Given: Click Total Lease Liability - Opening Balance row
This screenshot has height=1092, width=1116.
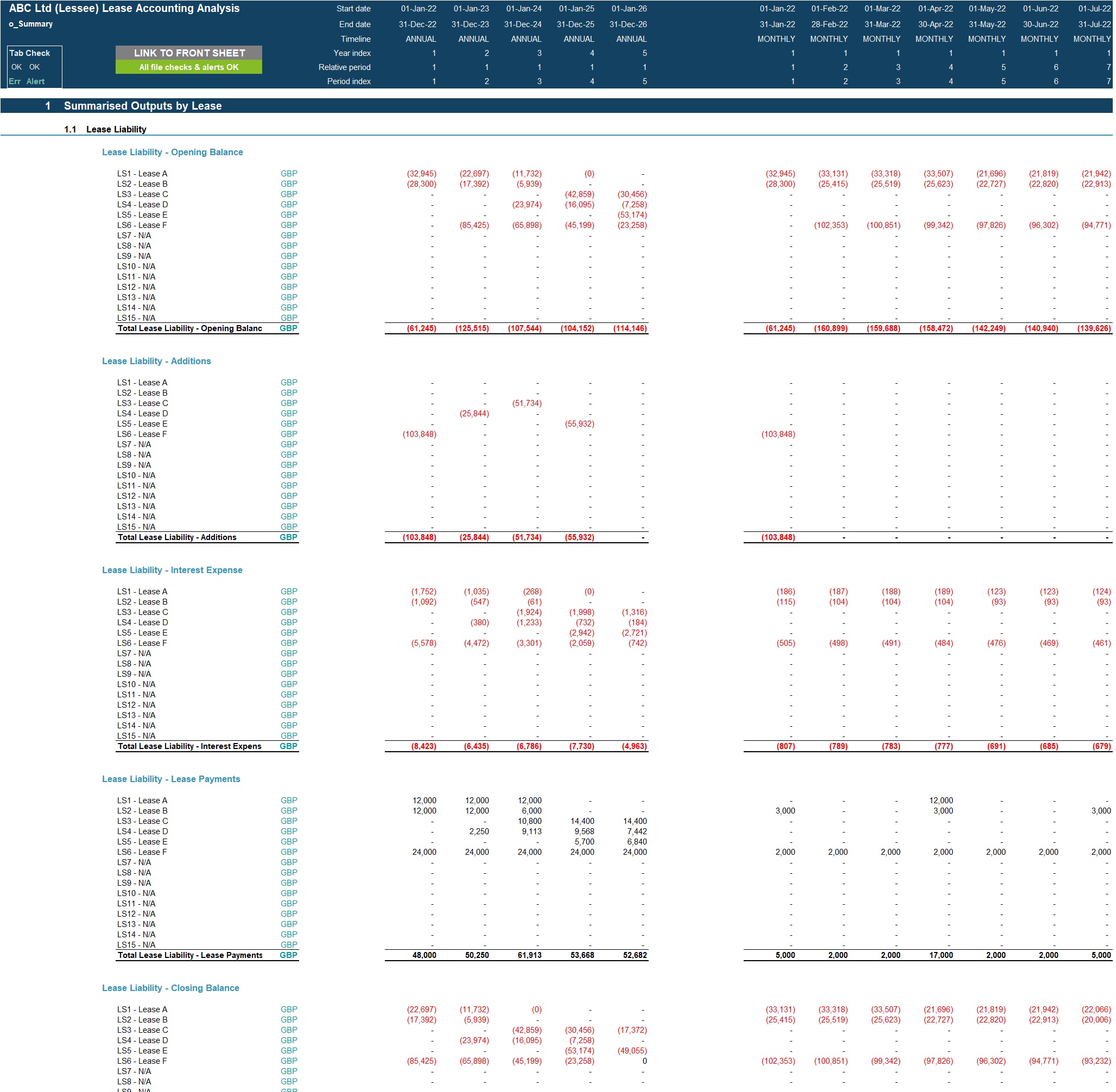Looking at the screenshot, I should tap(189, 328).
